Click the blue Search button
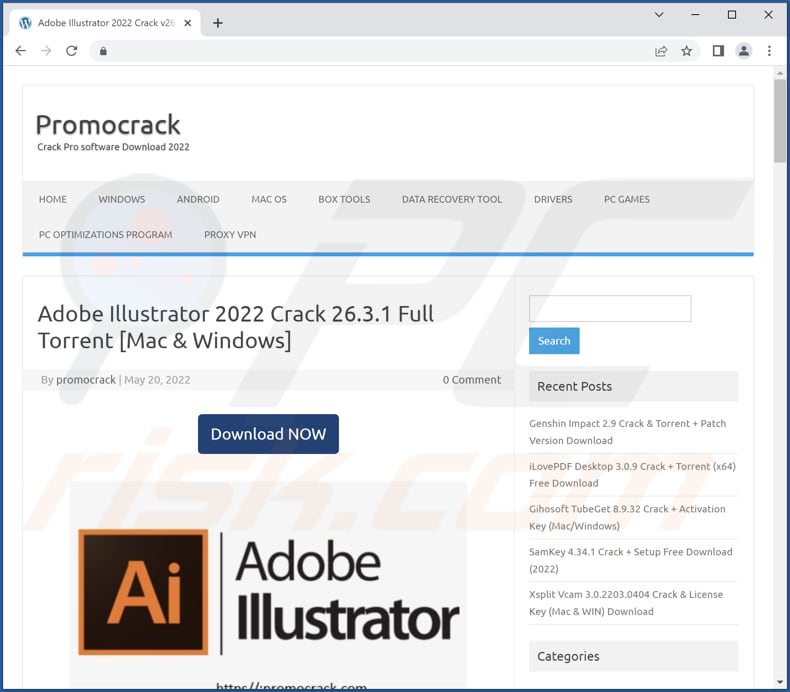The height and width of the screenshot is (692, 790). (x=554, y=341)
